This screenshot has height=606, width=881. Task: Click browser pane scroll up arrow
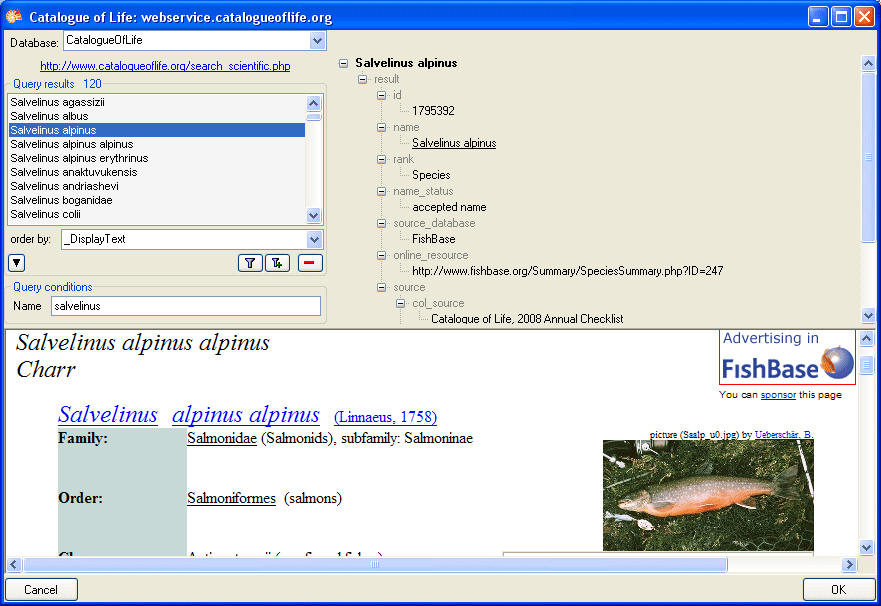866,338
